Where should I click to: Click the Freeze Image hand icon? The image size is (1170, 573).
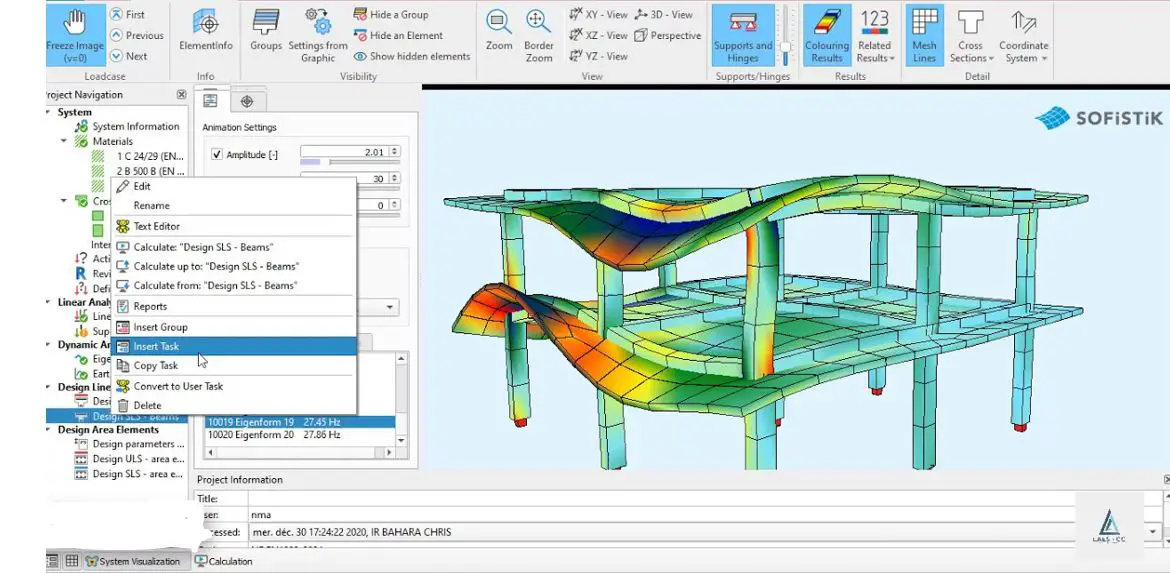pos(75,23)
